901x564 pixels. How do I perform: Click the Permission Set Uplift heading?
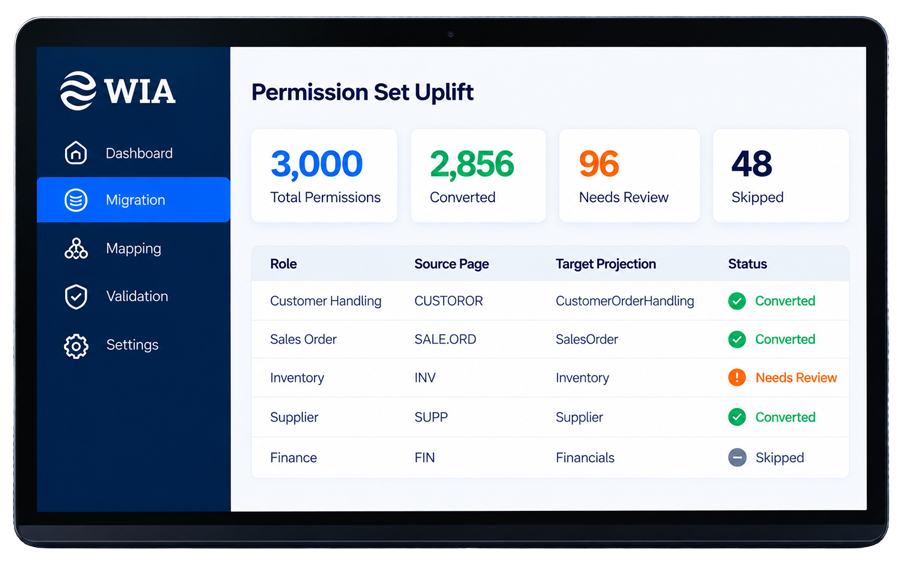[363, 92]
